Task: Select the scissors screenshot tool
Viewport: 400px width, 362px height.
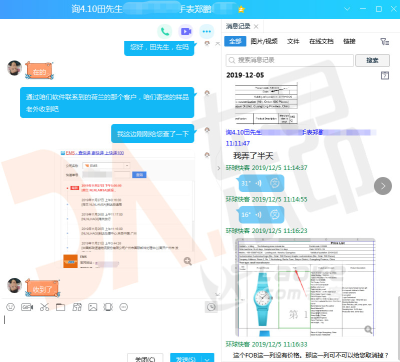Action: tap(44, 307)
